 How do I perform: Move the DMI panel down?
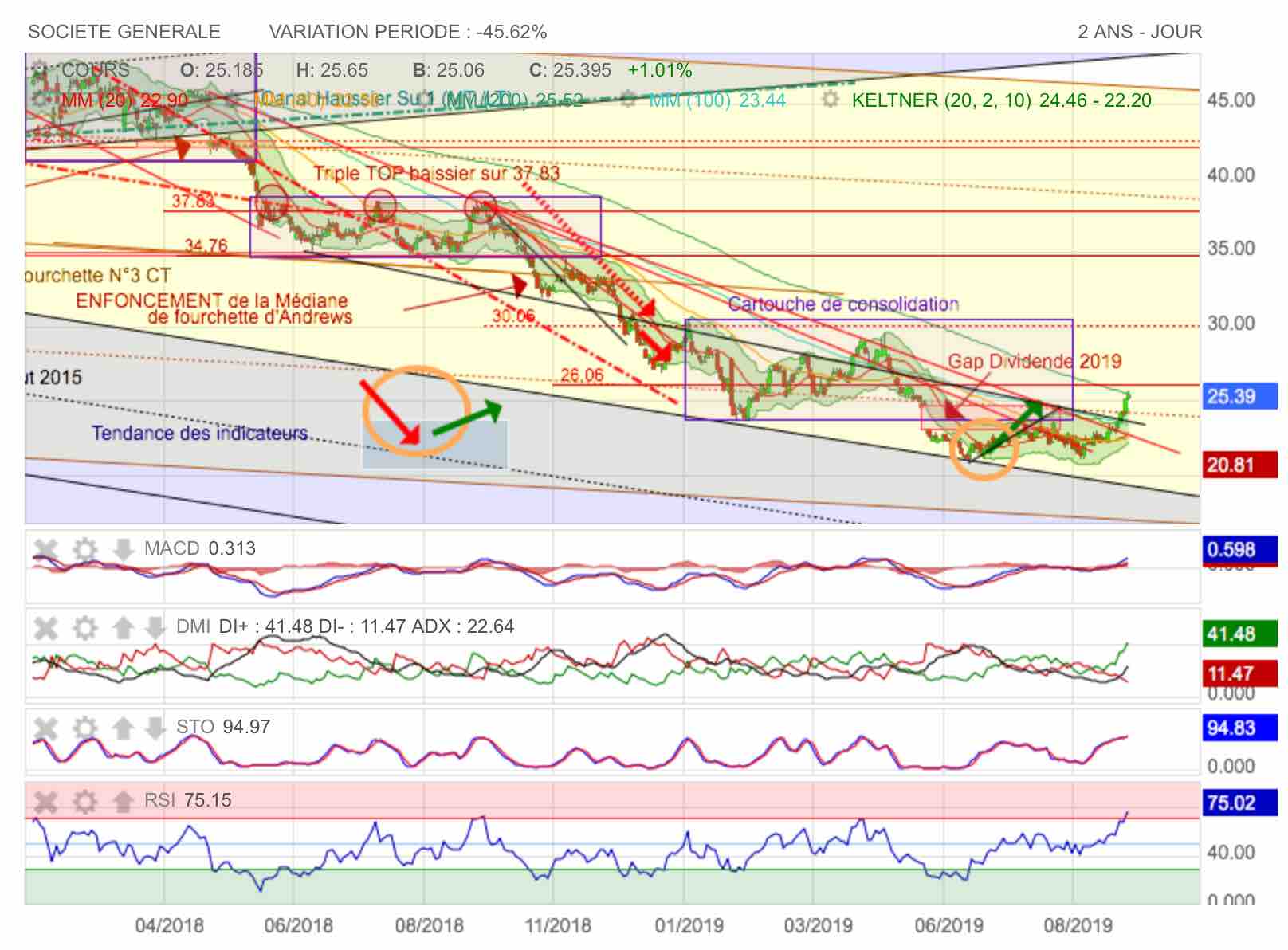pos(155,628)
